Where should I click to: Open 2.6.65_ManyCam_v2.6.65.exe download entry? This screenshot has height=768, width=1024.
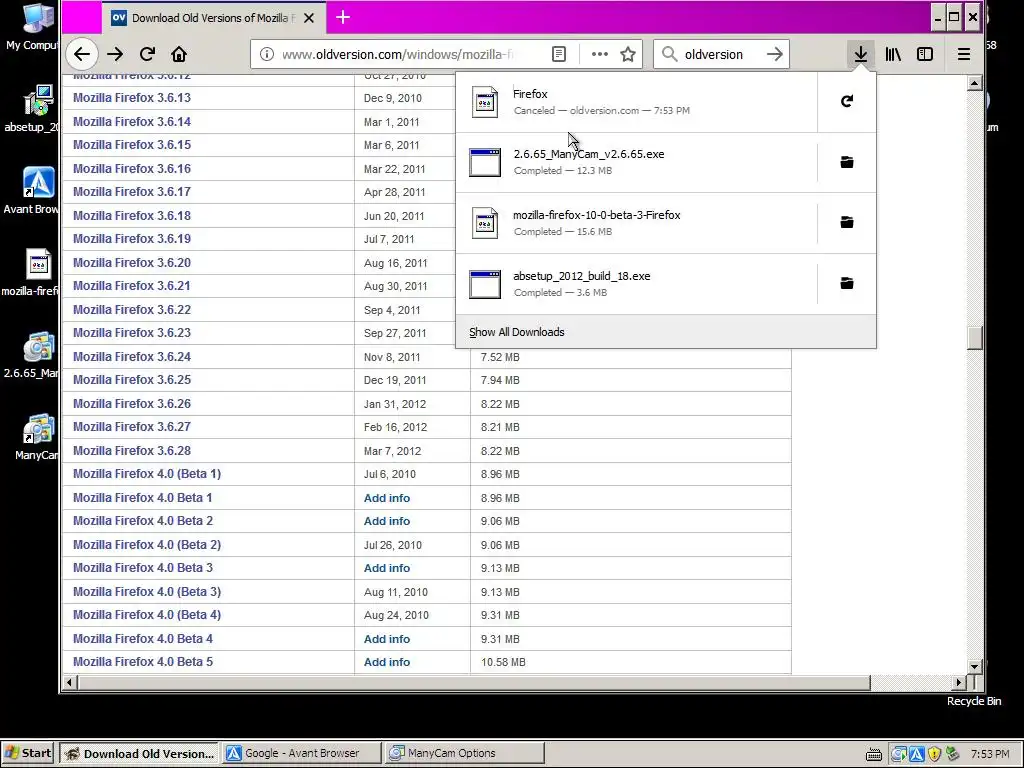(637, 162)
